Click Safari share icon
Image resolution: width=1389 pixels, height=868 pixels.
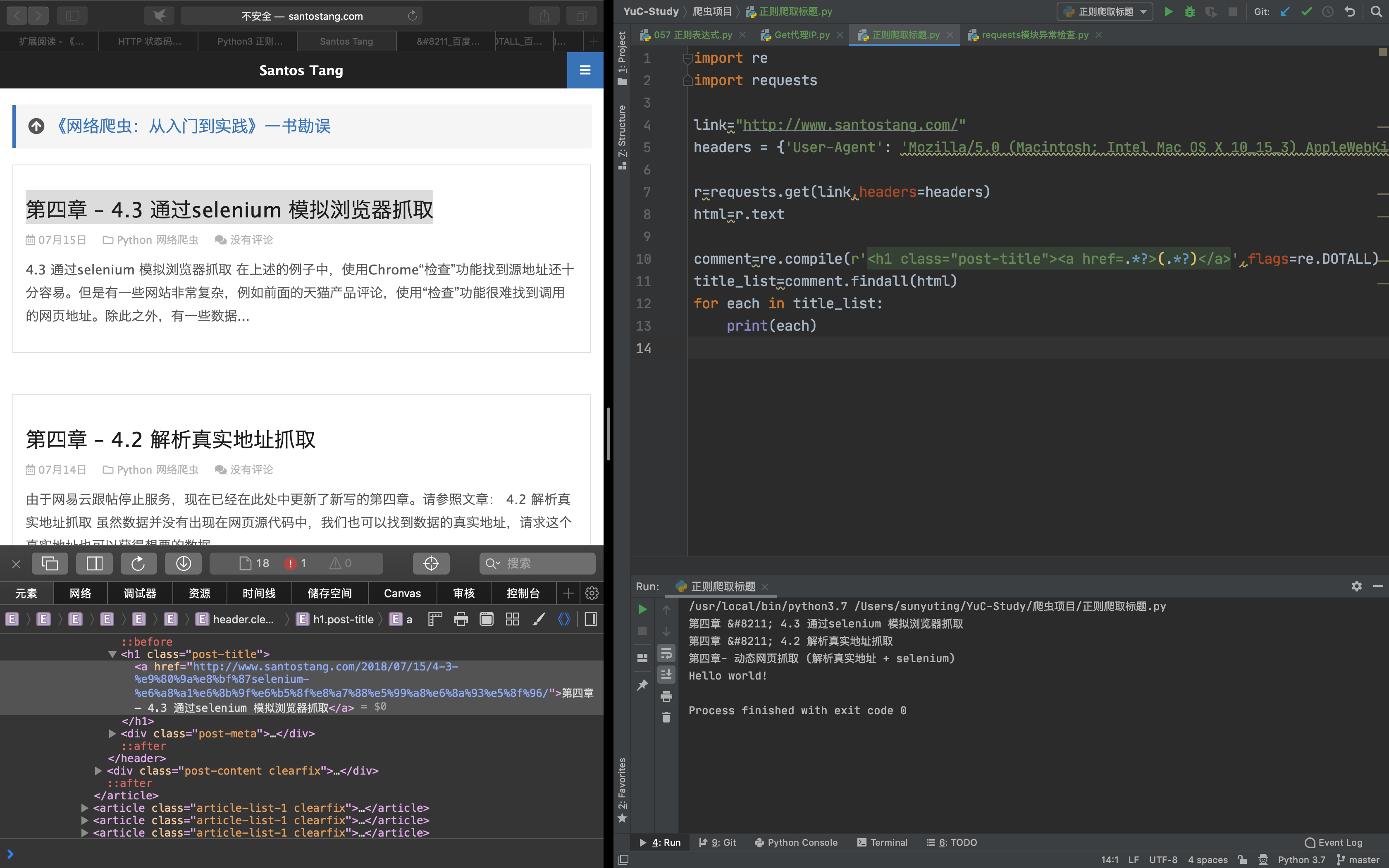(x=544, y=16)
